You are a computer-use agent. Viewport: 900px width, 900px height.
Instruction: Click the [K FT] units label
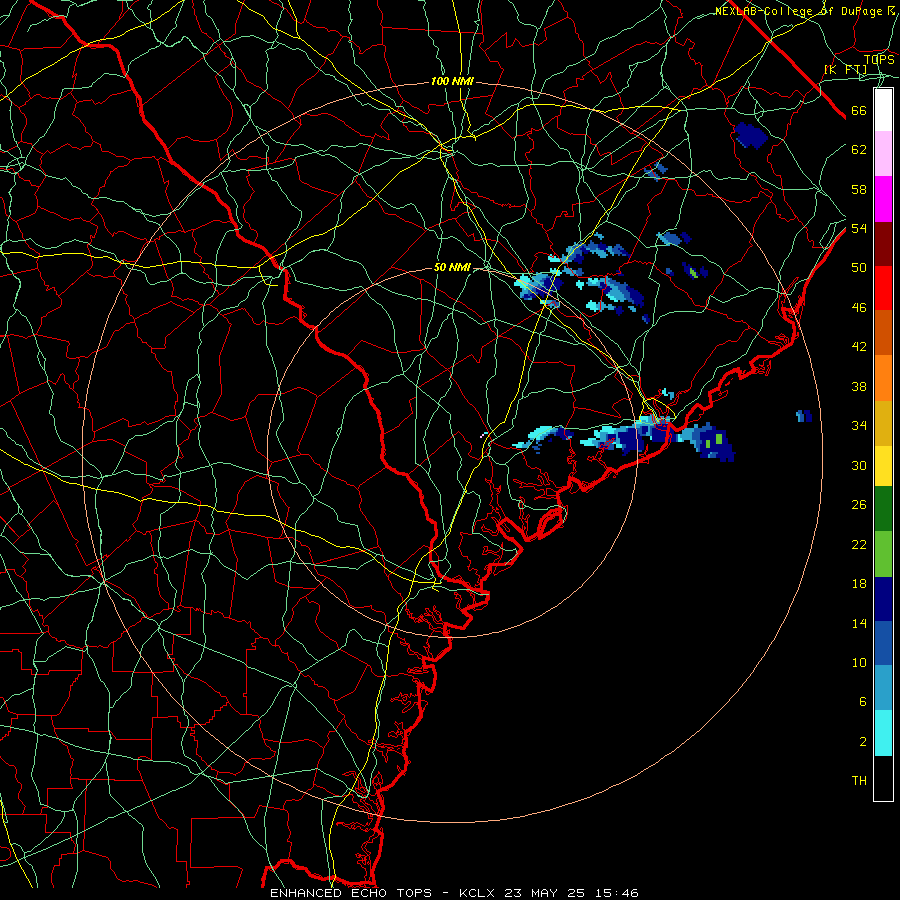click(x=845, y=70)
